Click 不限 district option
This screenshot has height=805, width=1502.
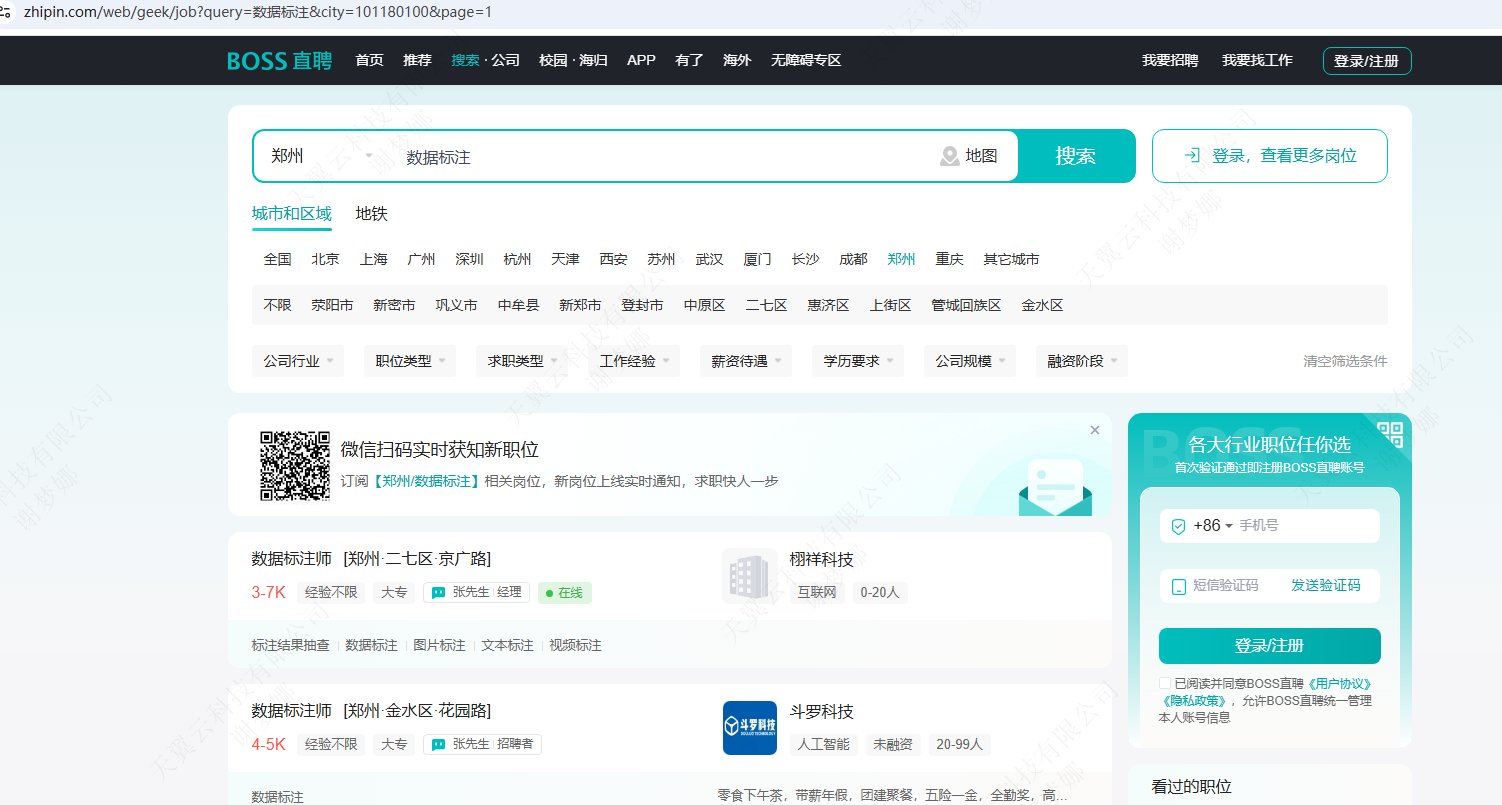click(277, 305)
